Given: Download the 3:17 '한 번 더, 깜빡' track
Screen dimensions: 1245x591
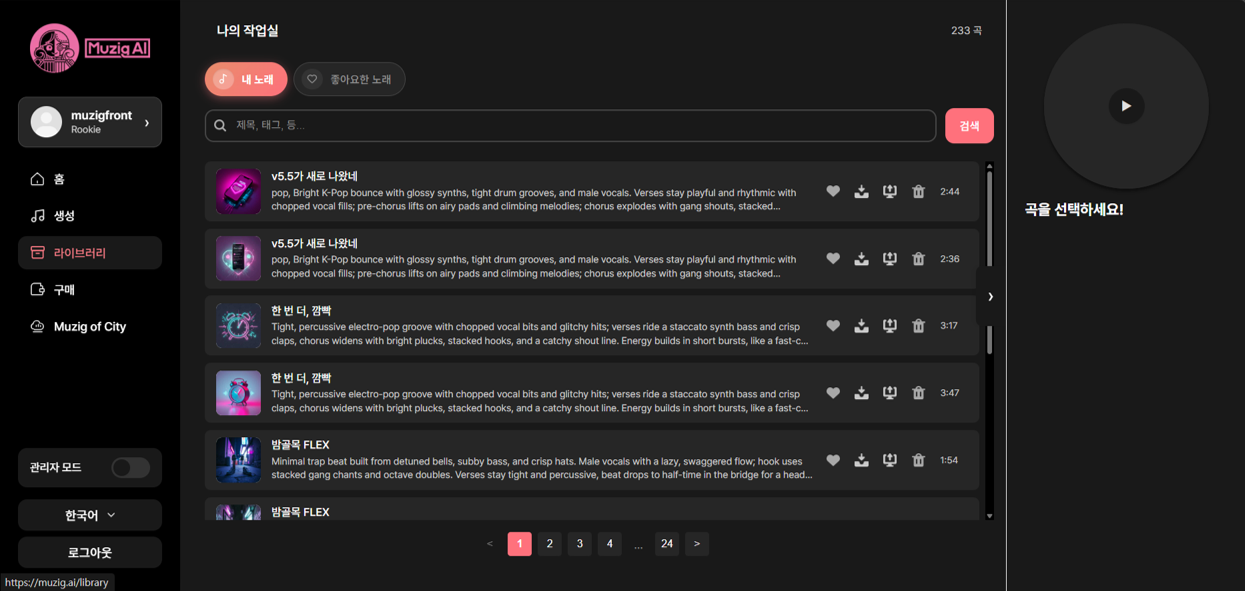Looking at the screenshot, I should [x=861, y=325].
